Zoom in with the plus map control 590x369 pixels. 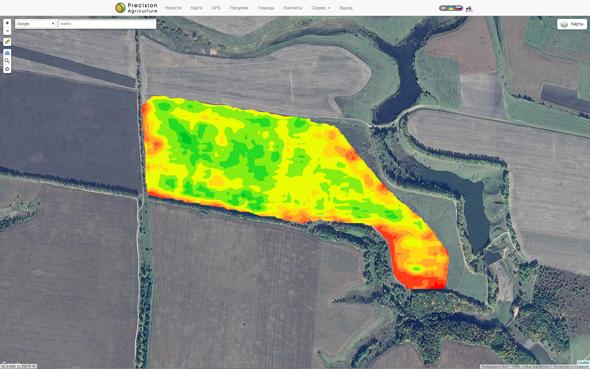7,23
